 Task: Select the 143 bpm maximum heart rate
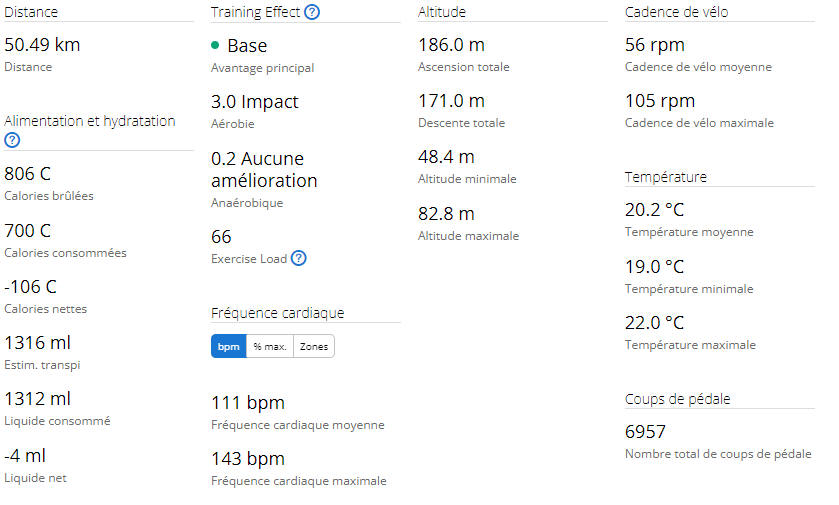tap(248, 458)
